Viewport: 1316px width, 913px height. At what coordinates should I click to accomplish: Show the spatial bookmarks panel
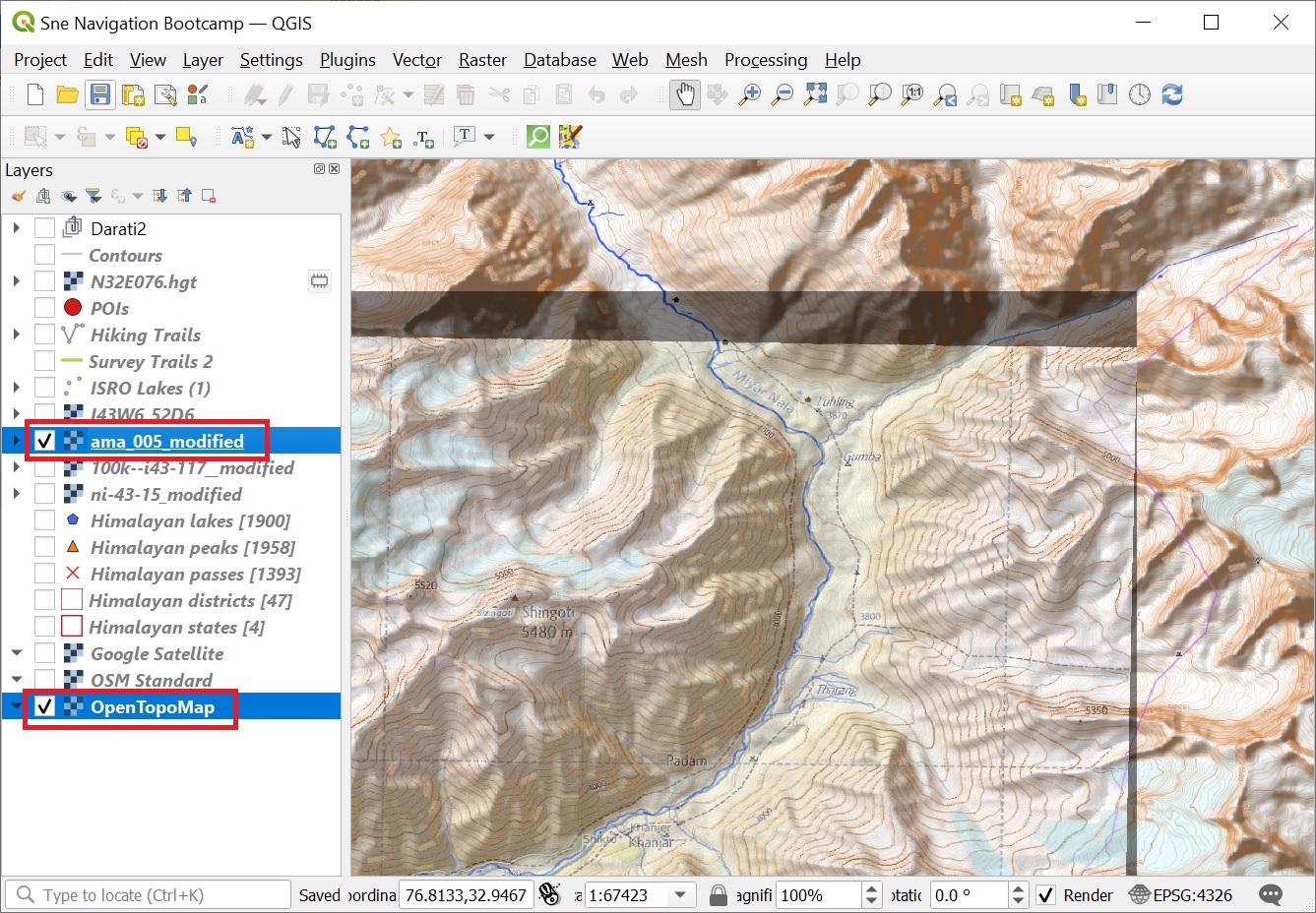pyautogui.click(x=1107, y=94)
